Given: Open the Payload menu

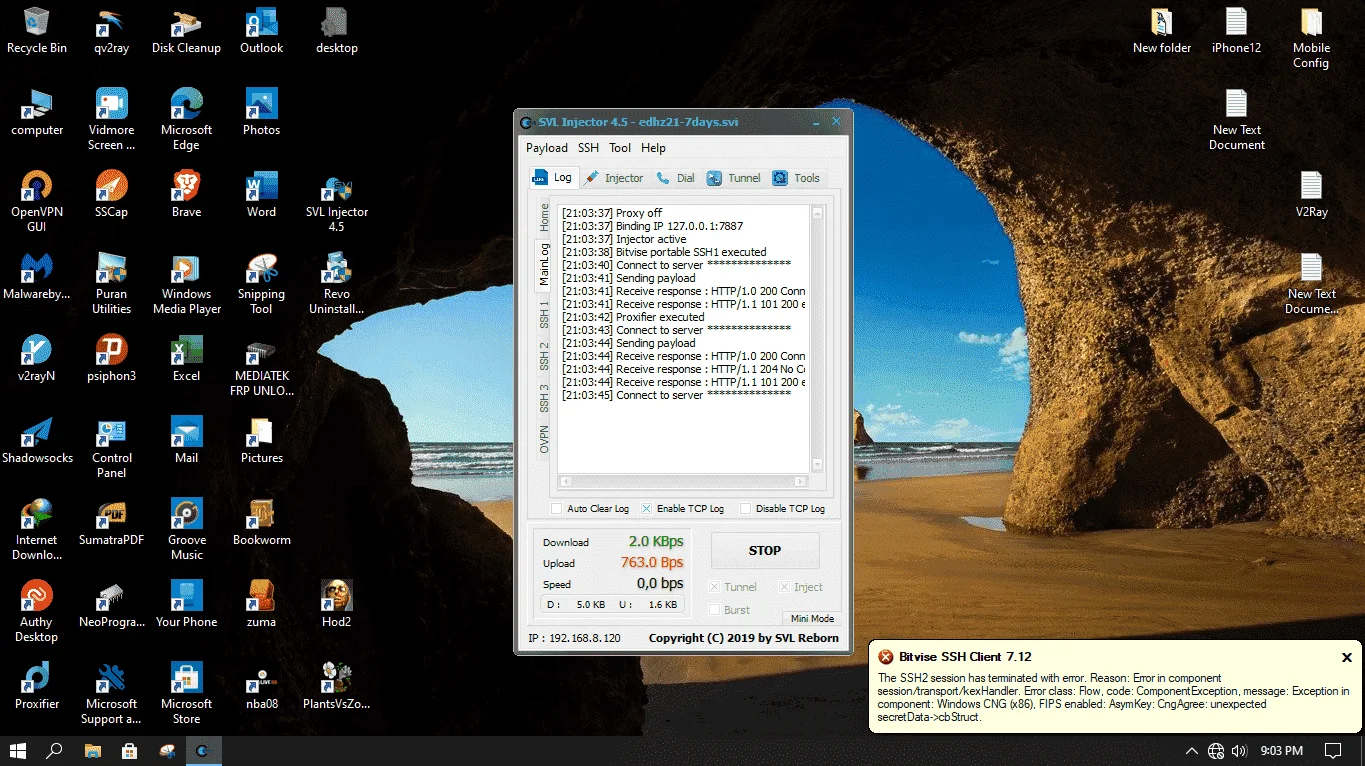Looking at the screenshot, I should click(x=547, y=148).
